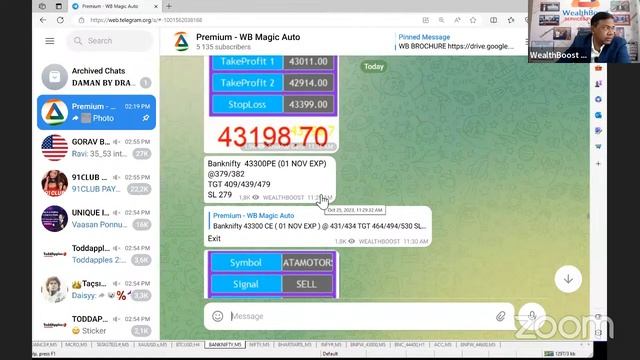The width and height of the screenshot is (640, 360).
Task: Open the Premium chat in chat list
Action: 96,112
